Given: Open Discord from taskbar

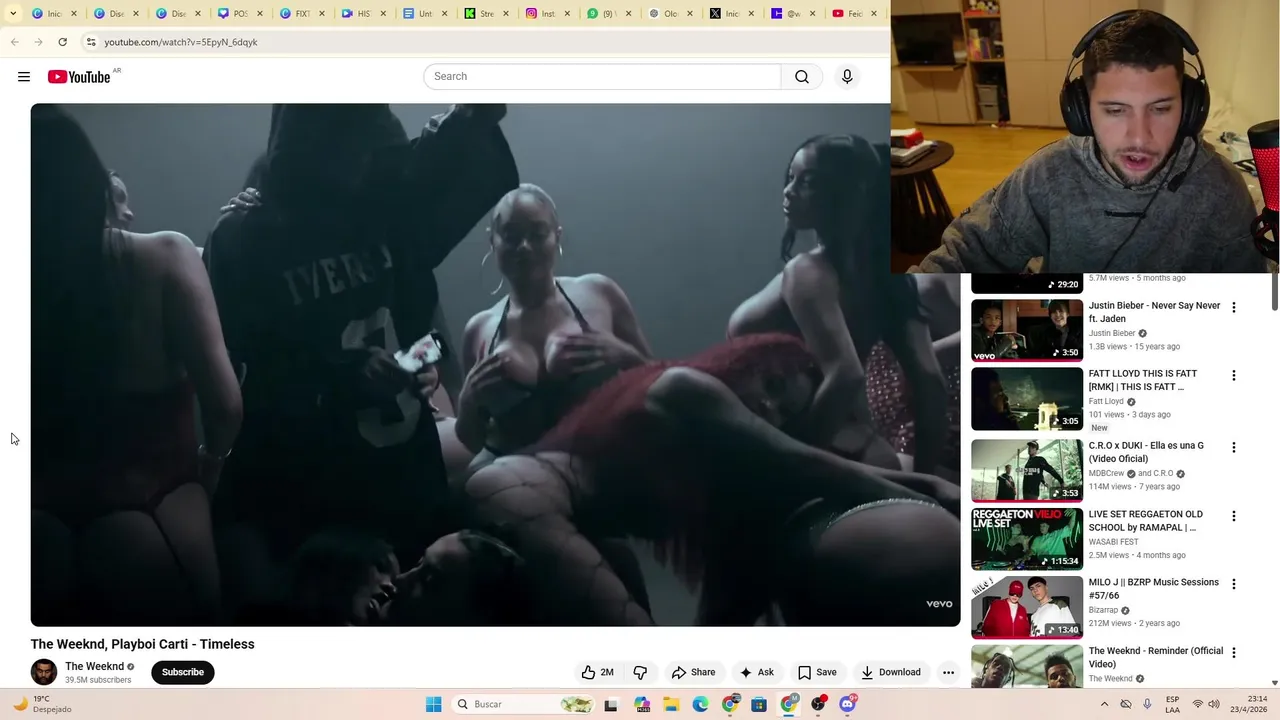Looking at the screenshot, I should click(848, 704).
